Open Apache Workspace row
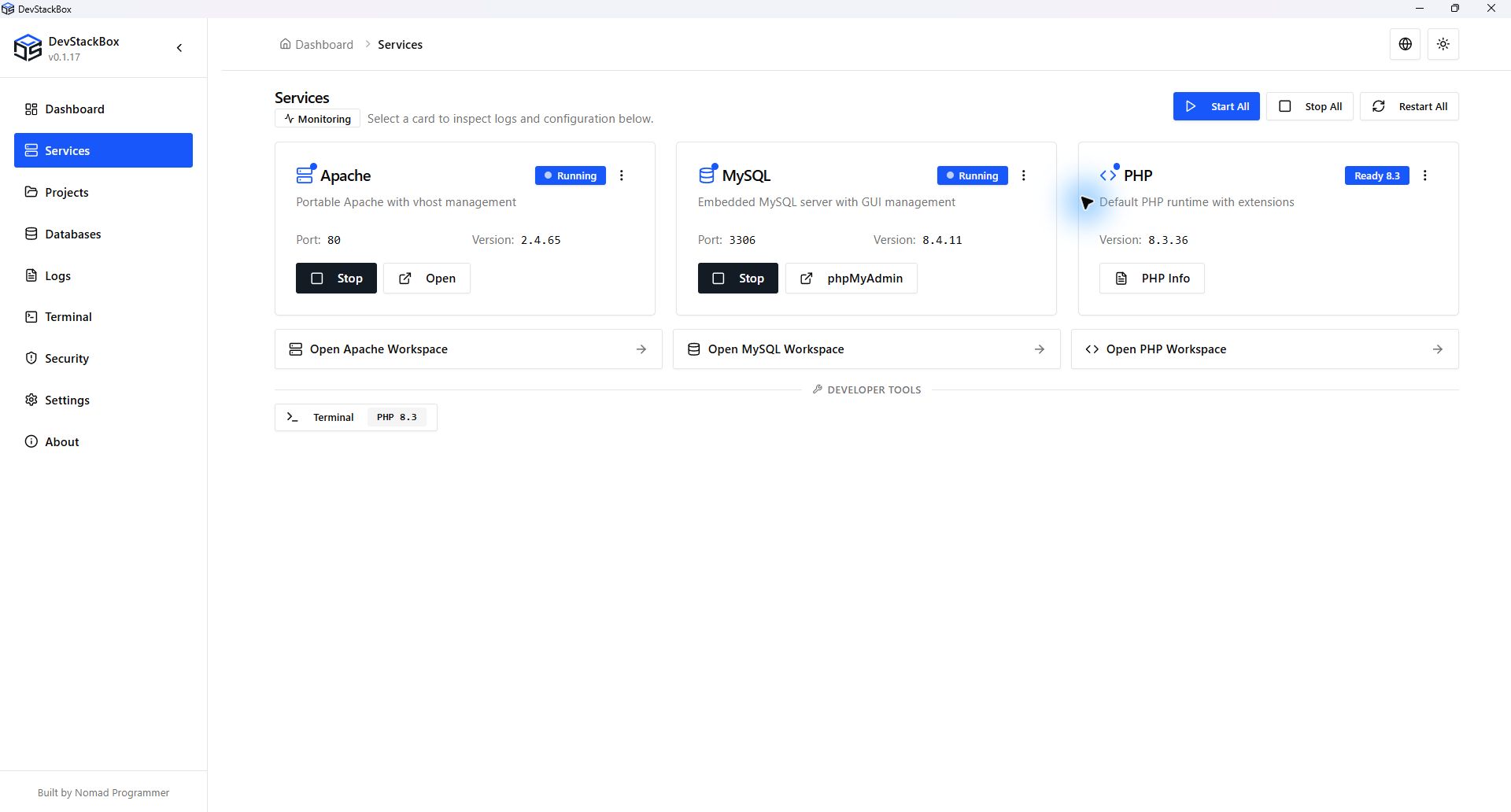Viewport: 1511px width, 812px height. (468, 349)
